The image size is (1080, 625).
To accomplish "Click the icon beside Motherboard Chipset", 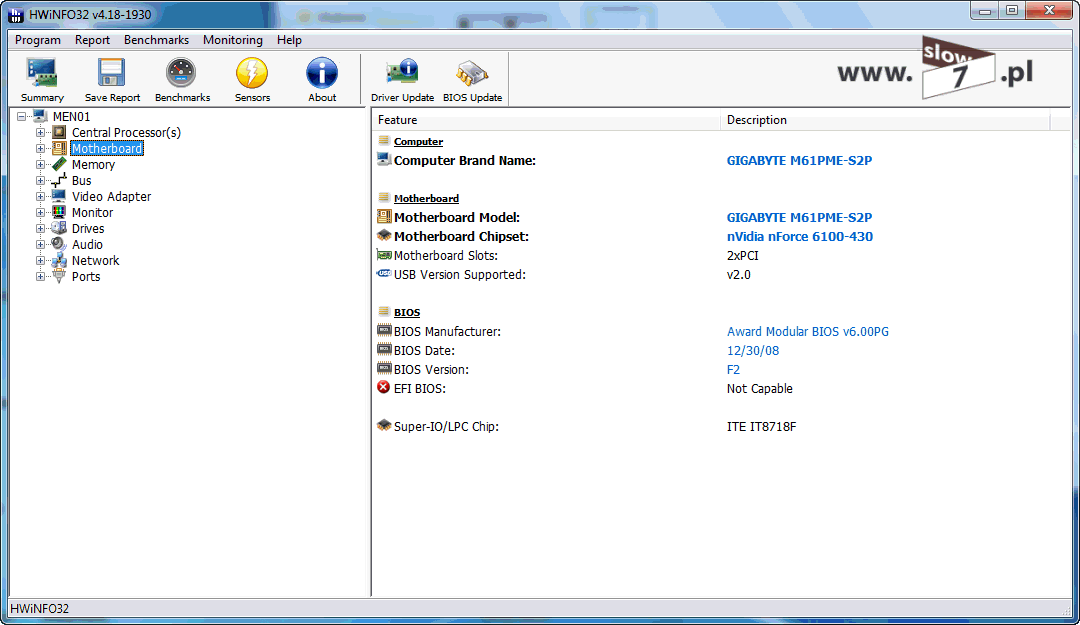I will pos(384,236).
